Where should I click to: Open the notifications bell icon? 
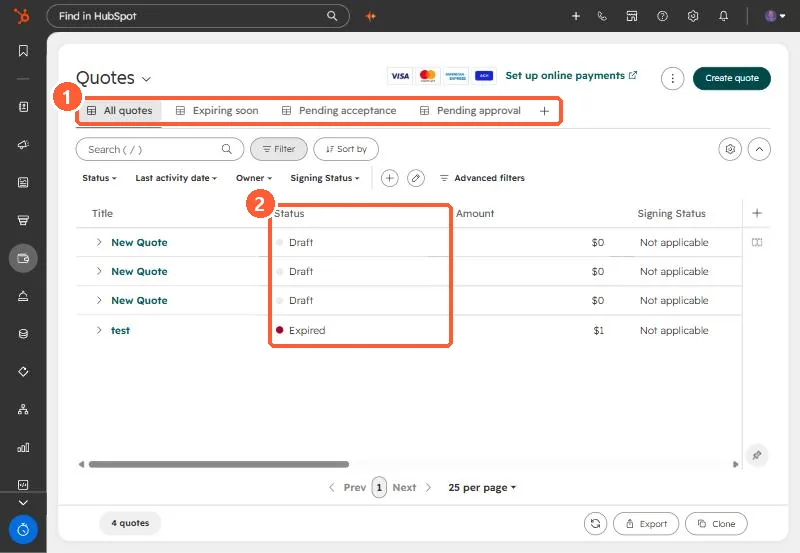(x=723, y=16)
